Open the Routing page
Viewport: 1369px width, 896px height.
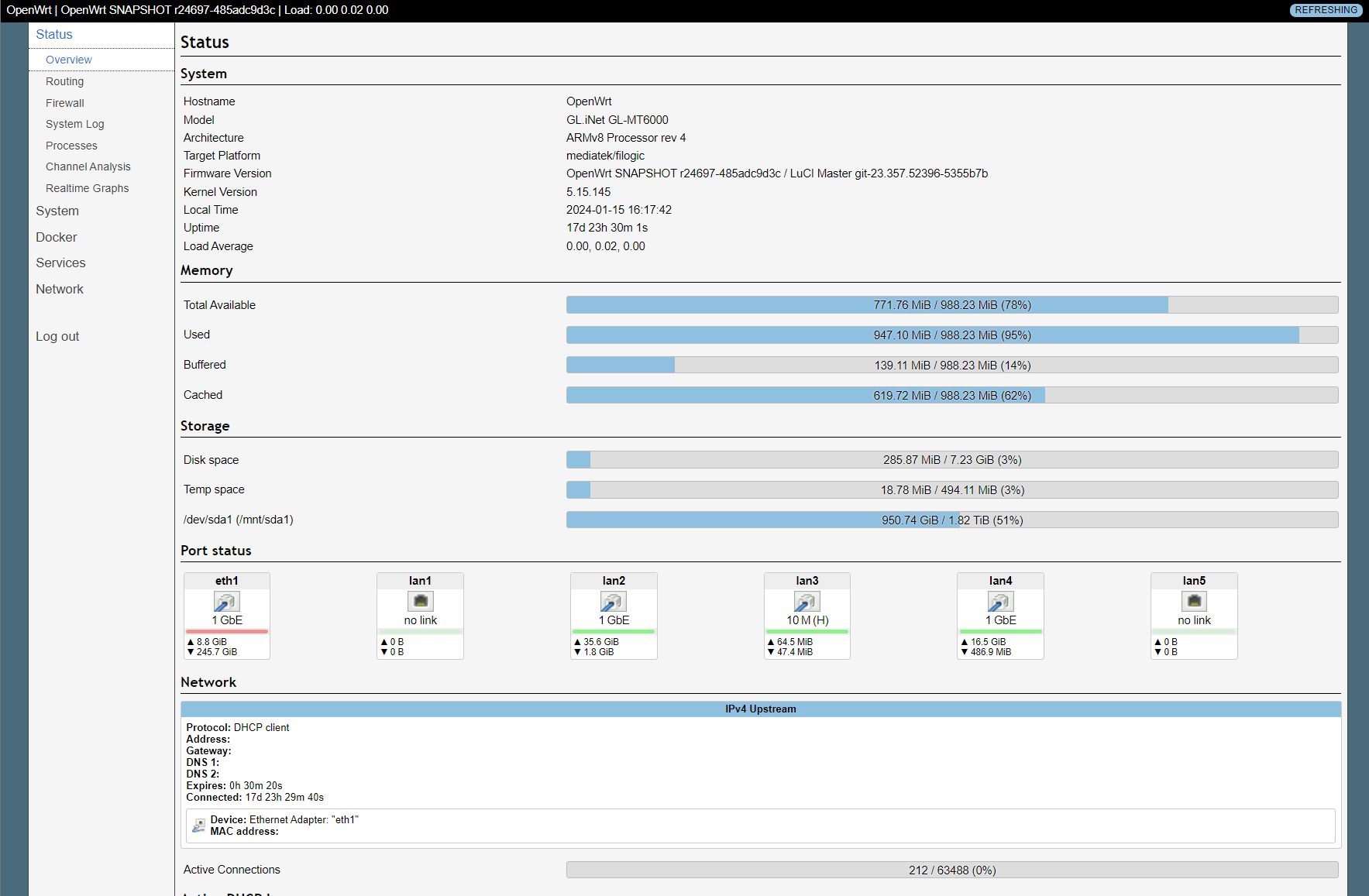64,81
